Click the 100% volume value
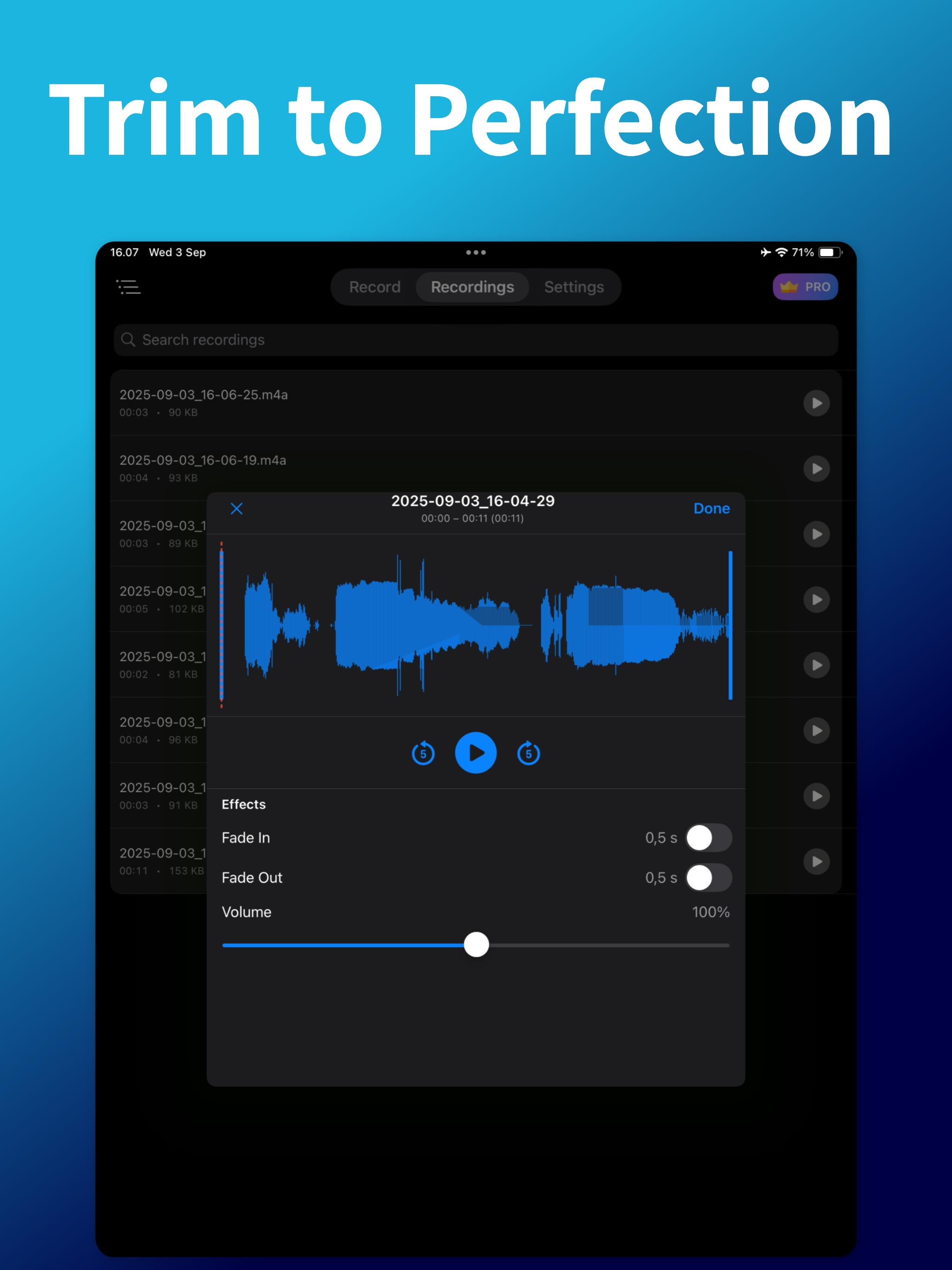The image size is (952, 1270). pos(711,913)
